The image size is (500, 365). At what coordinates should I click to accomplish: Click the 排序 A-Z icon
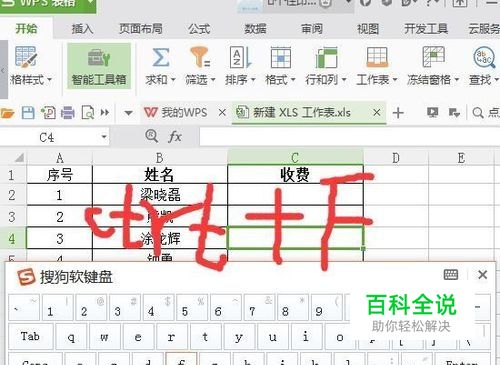[x=240, y=57]
